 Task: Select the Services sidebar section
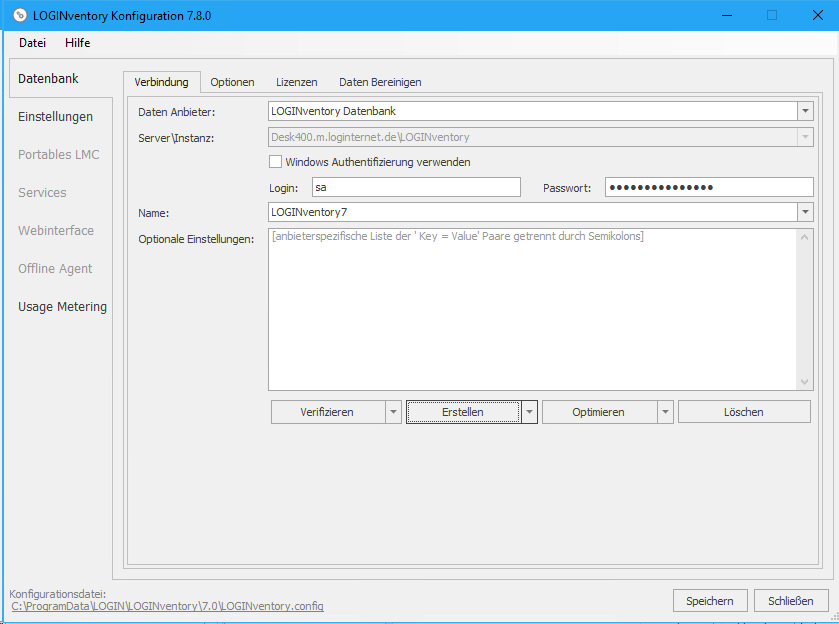(42, 193)
